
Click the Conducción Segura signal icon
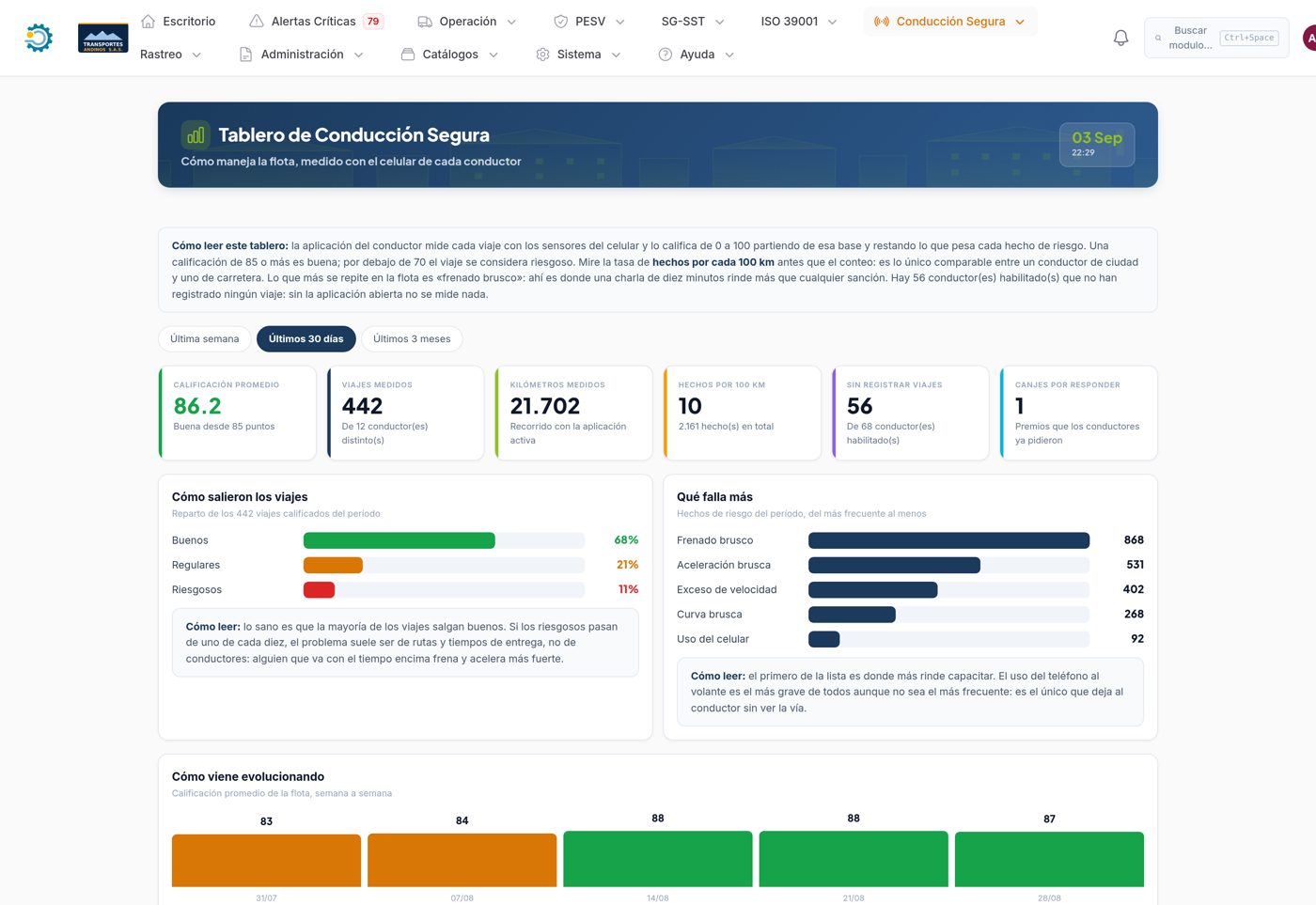(x=882, y=21)
